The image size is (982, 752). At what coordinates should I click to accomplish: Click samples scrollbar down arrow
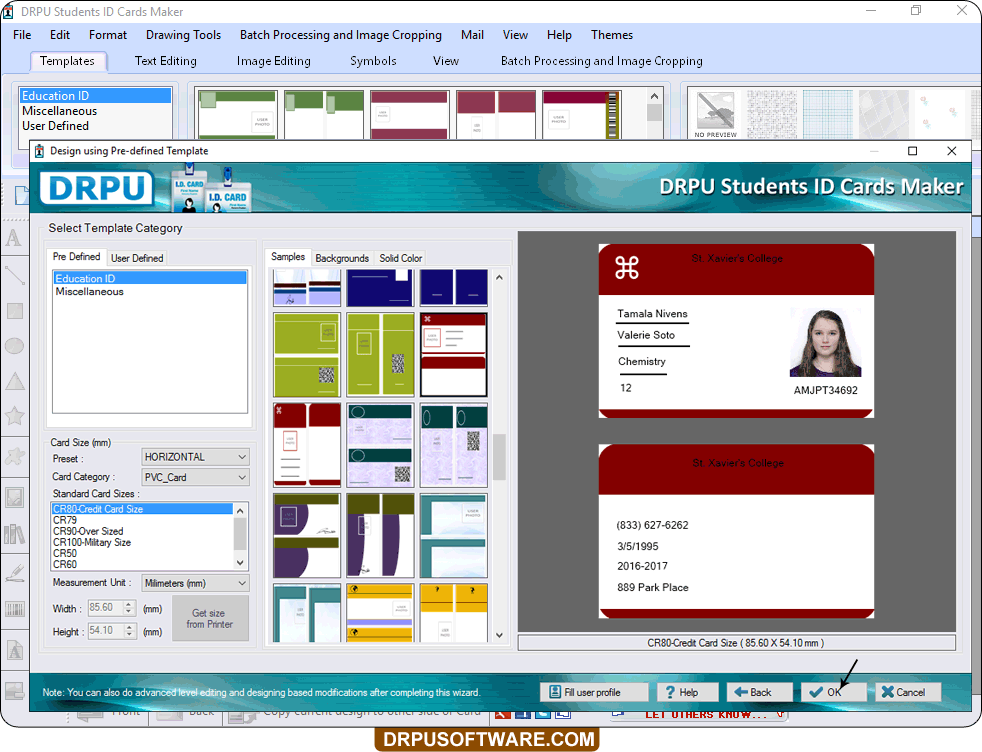coord(499,635)
